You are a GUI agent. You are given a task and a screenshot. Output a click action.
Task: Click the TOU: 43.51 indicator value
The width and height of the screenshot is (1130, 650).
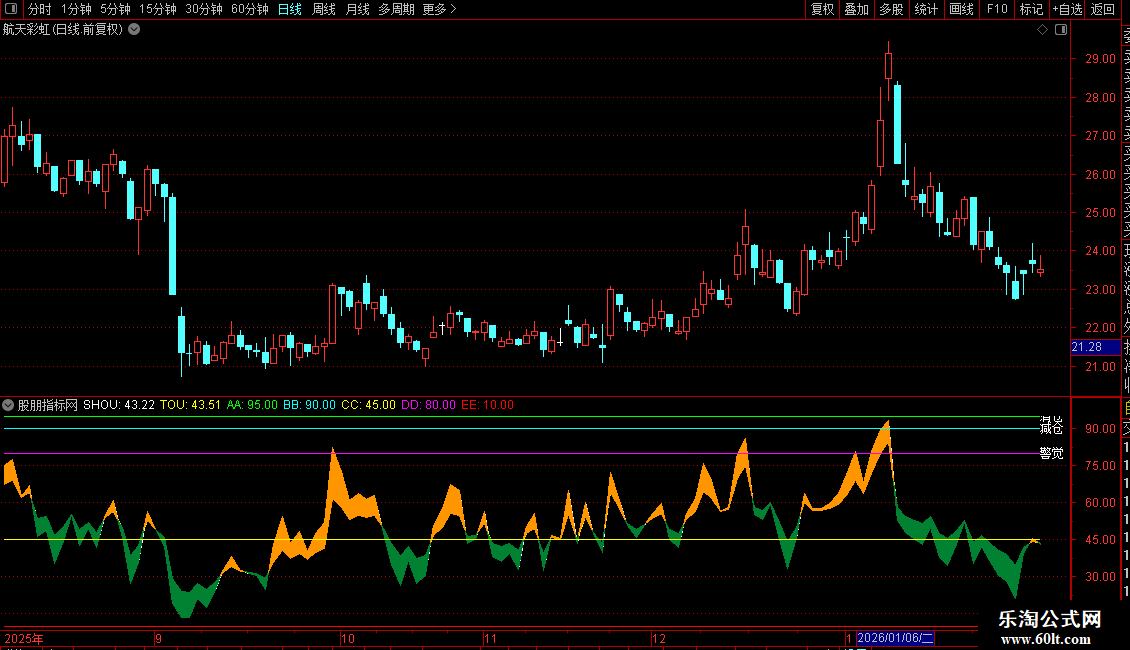pyautogui.click(x=190, y=405)
